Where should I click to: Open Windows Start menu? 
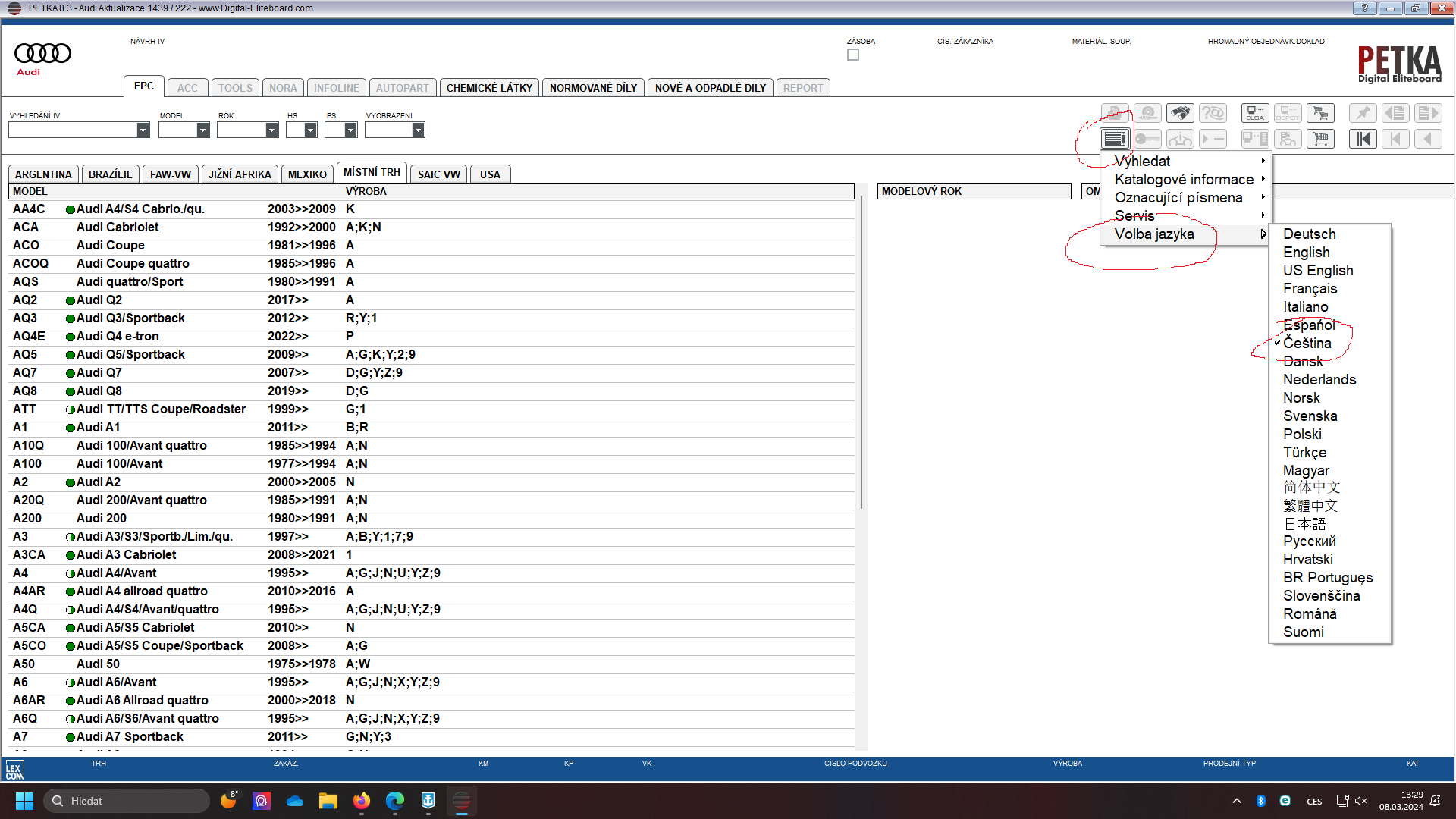tap(24, 801)
